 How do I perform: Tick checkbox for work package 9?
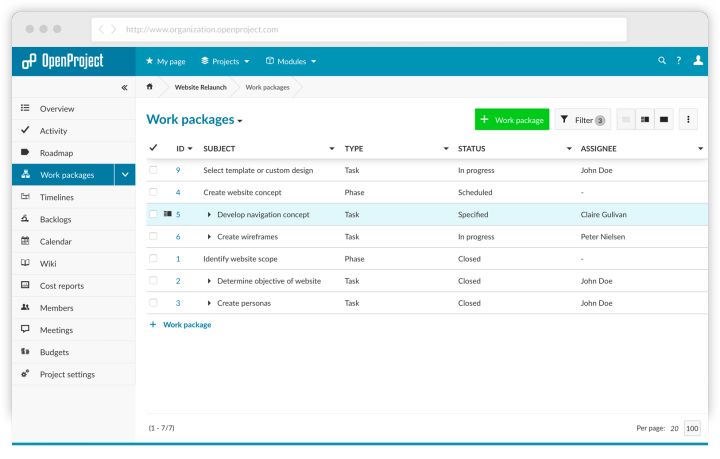pyautogui.click(x=153, y=170)
